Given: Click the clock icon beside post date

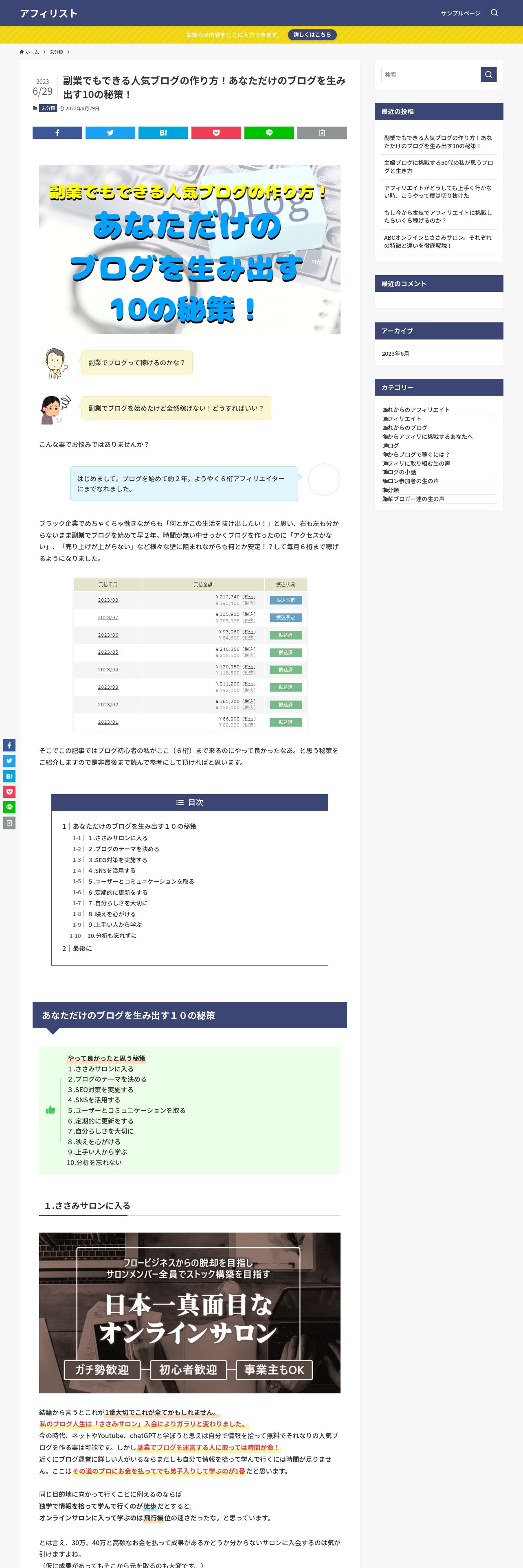Looking at the screenshot, I should point(62,108).
